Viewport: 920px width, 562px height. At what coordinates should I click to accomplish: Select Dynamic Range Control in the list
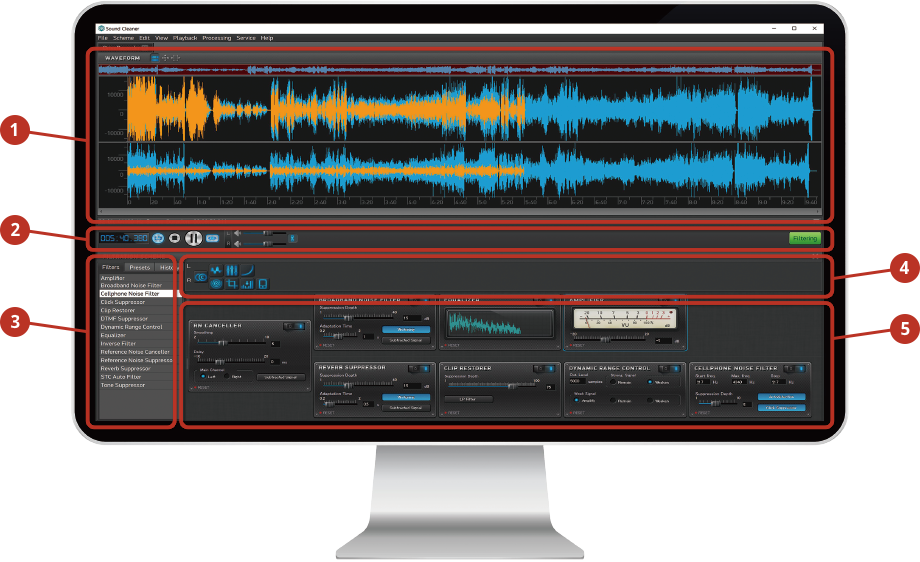point(136,327)
